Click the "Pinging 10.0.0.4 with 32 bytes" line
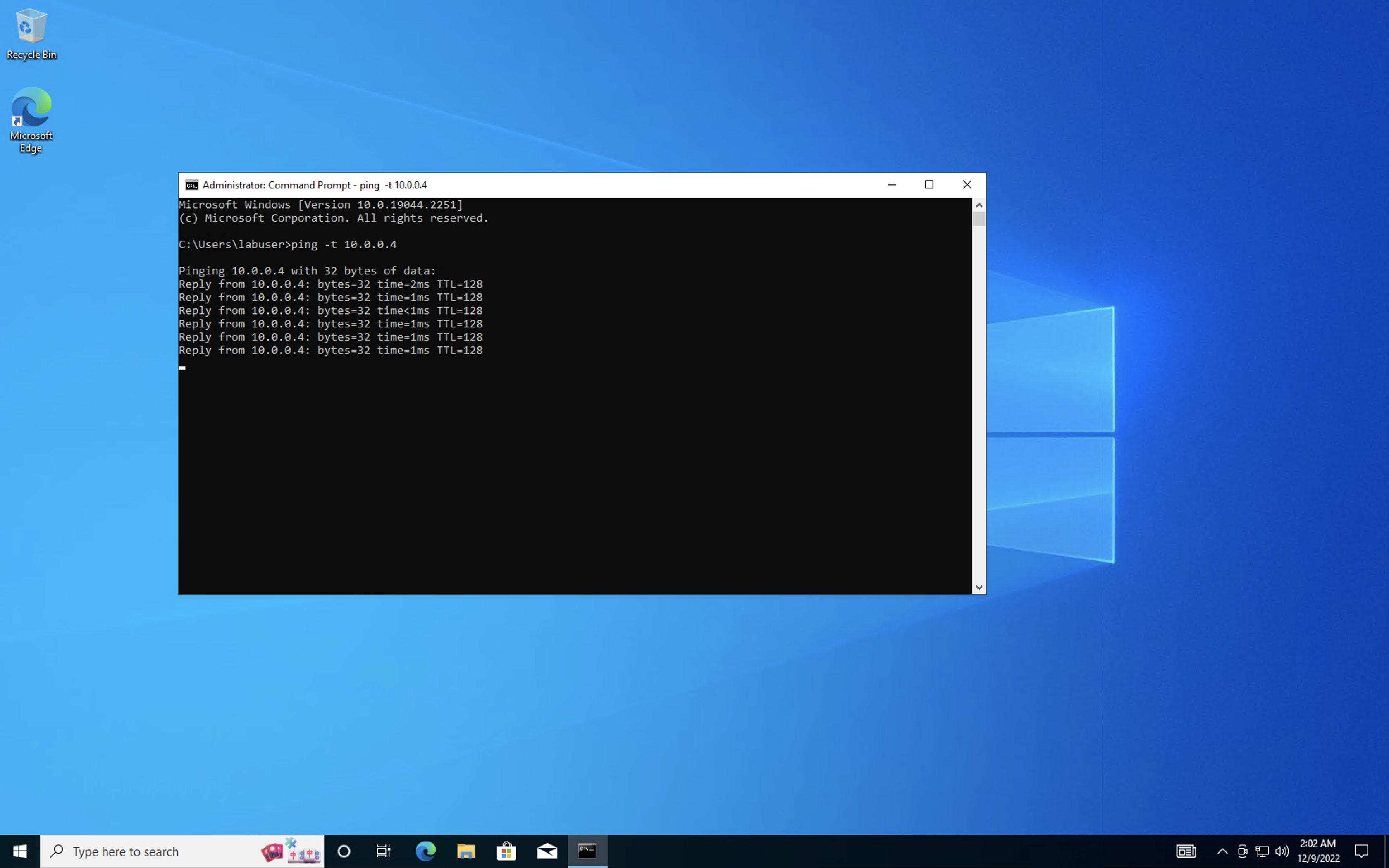This screenshot has width=1389, height=868. tap(308, 271)
